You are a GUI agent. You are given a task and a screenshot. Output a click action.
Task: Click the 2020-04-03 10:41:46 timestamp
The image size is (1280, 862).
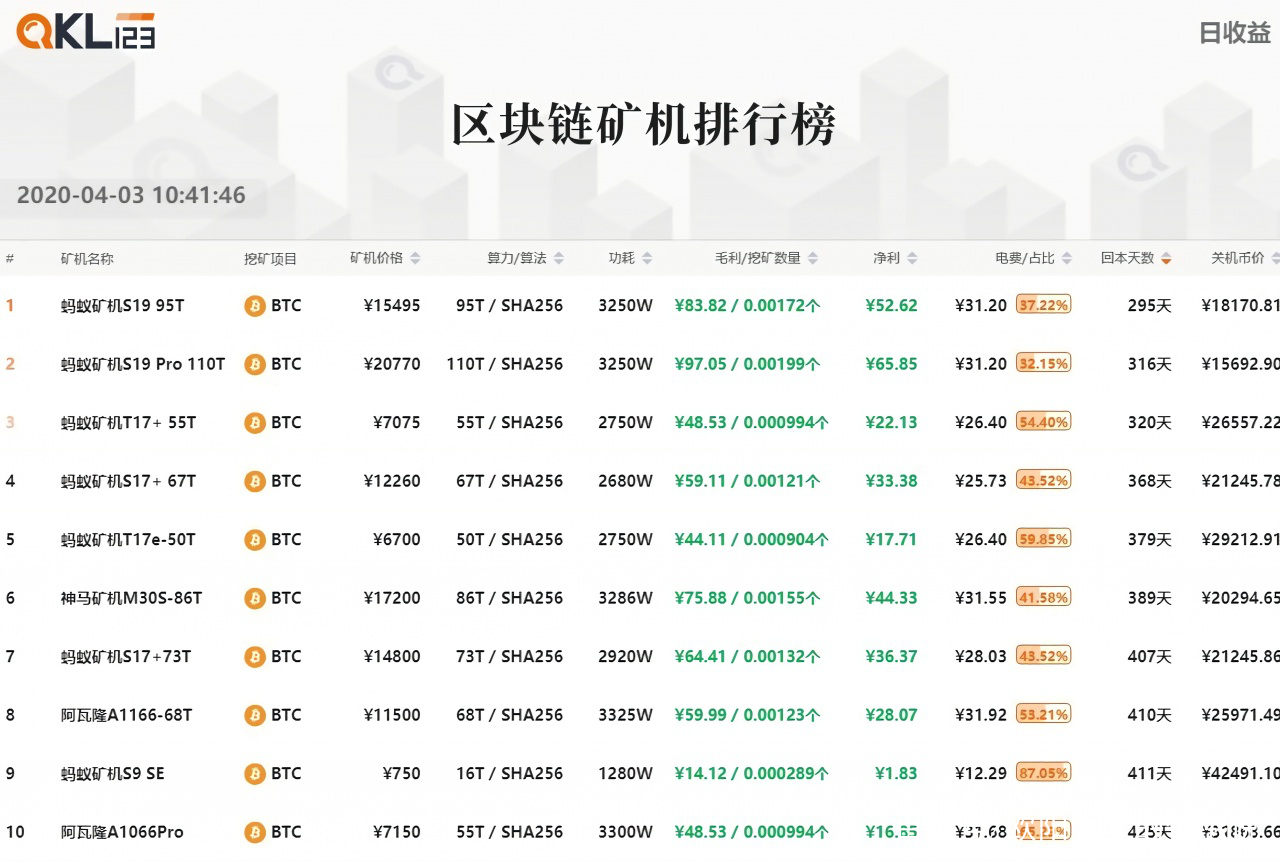[x=131, y=195]
